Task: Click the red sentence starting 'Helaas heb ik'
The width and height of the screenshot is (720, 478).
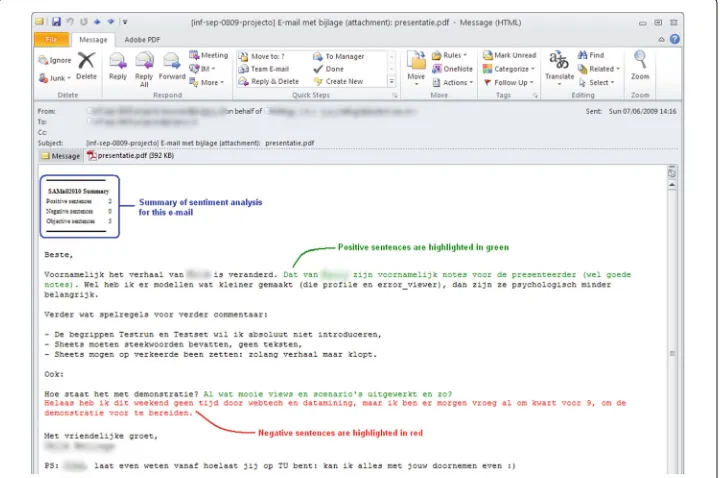Action: [x=335, y=408]
